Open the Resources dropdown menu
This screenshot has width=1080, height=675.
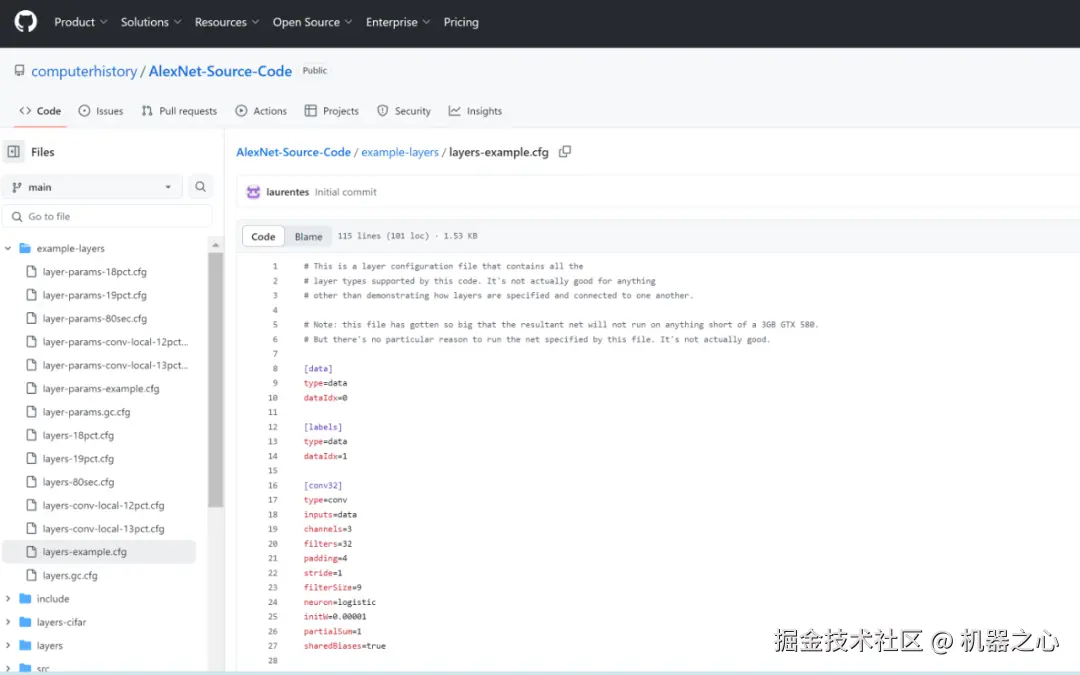227,22
